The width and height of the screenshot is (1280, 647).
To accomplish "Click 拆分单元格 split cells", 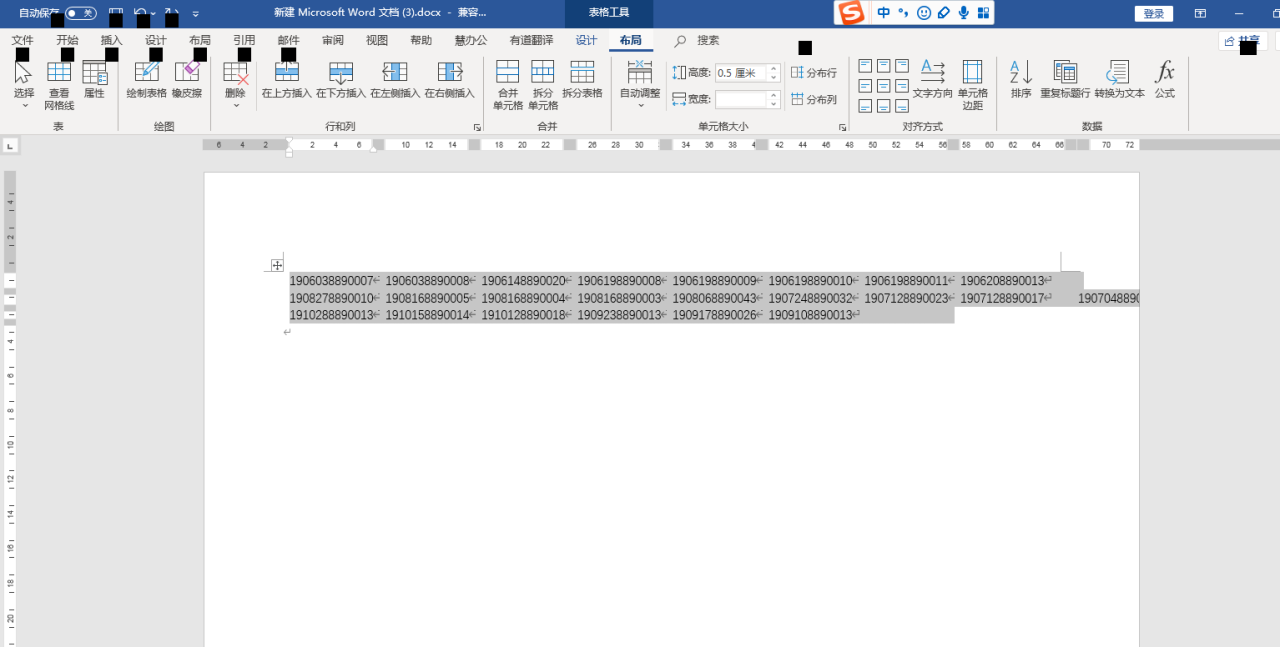I will tap(543, 83).
